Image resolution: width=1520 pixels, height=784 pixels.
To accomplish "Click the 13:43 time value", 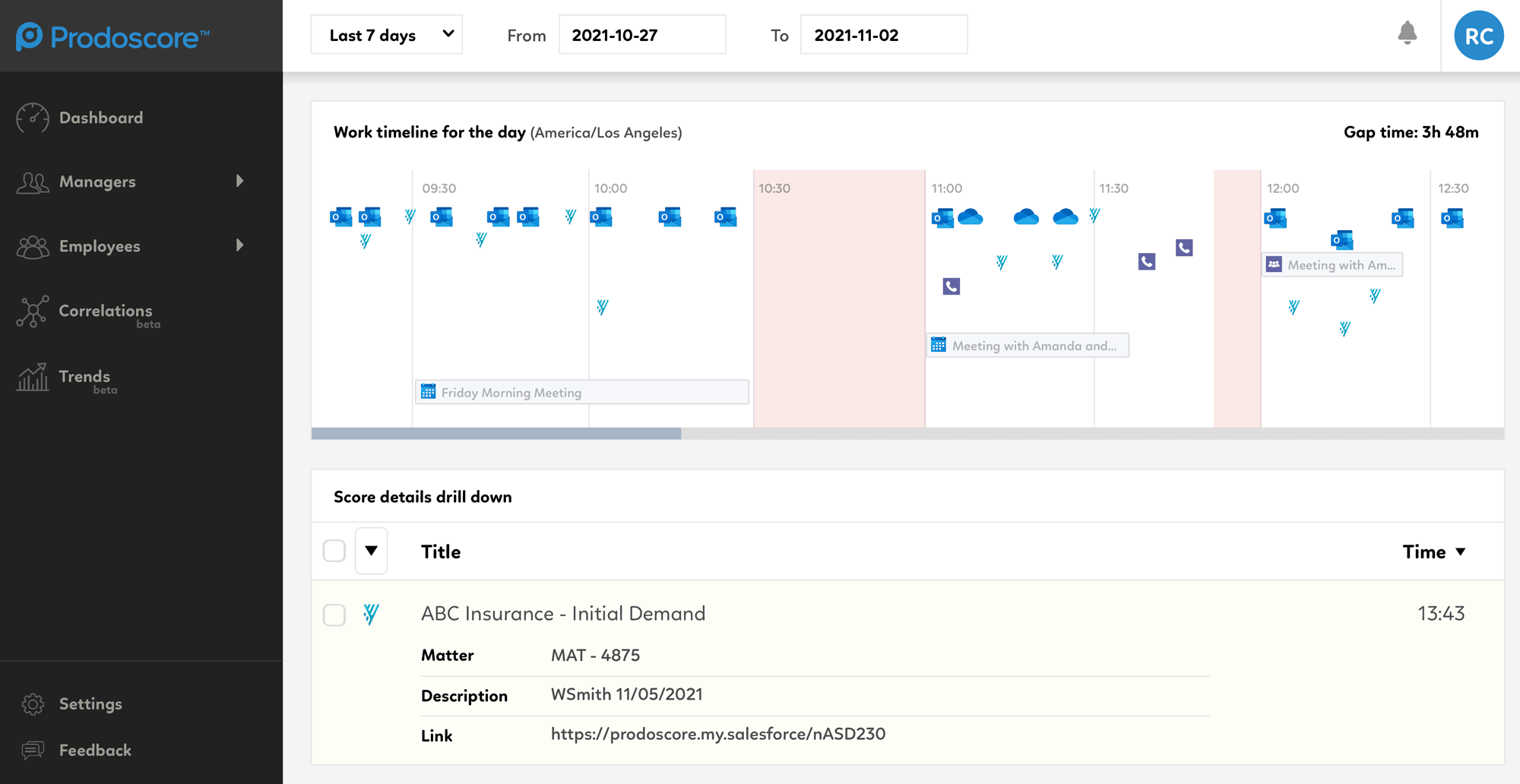I will point(1441,613).
